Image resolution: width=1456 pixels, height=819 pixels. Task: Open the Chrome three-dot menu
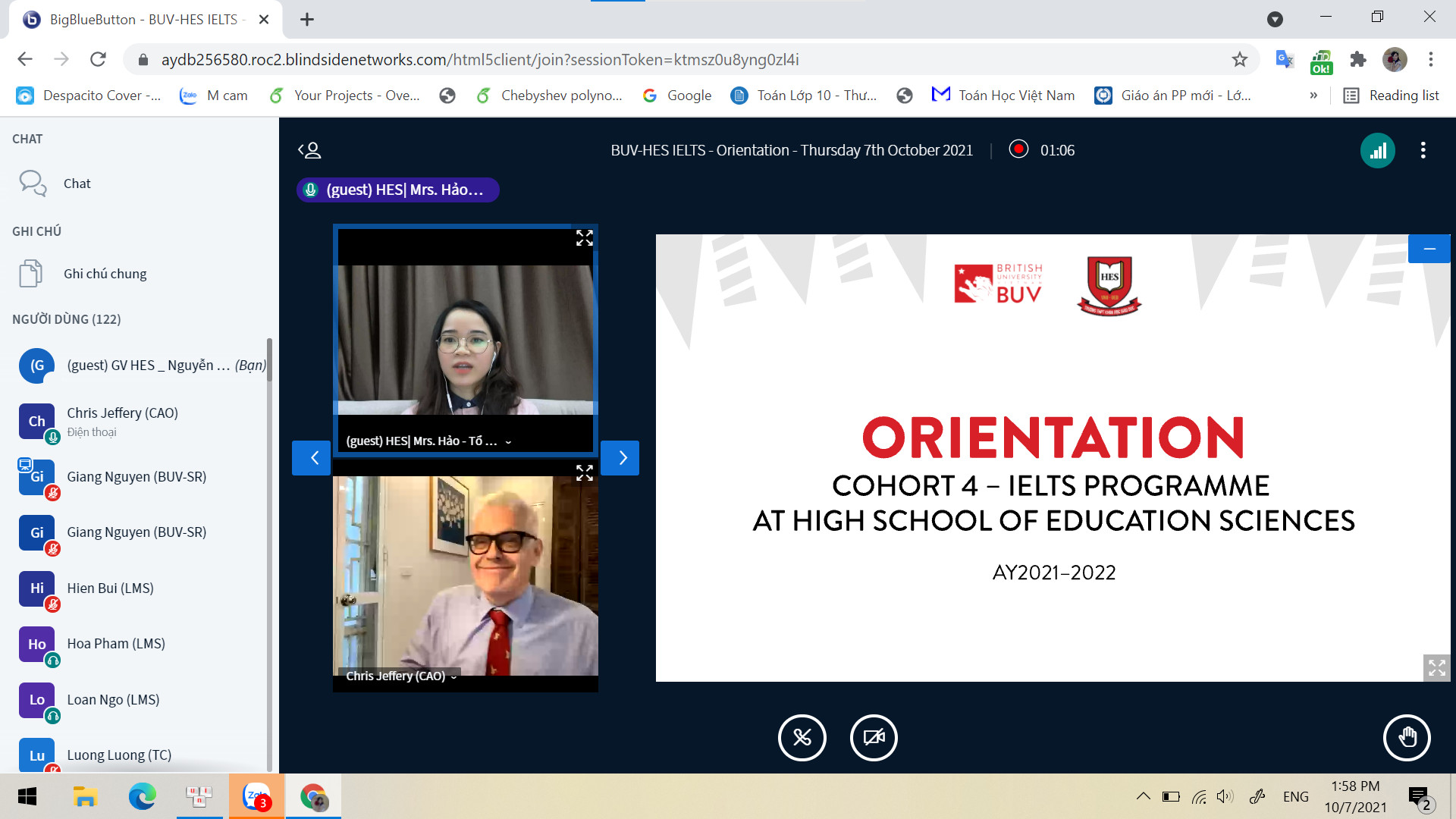[1431, 59]
